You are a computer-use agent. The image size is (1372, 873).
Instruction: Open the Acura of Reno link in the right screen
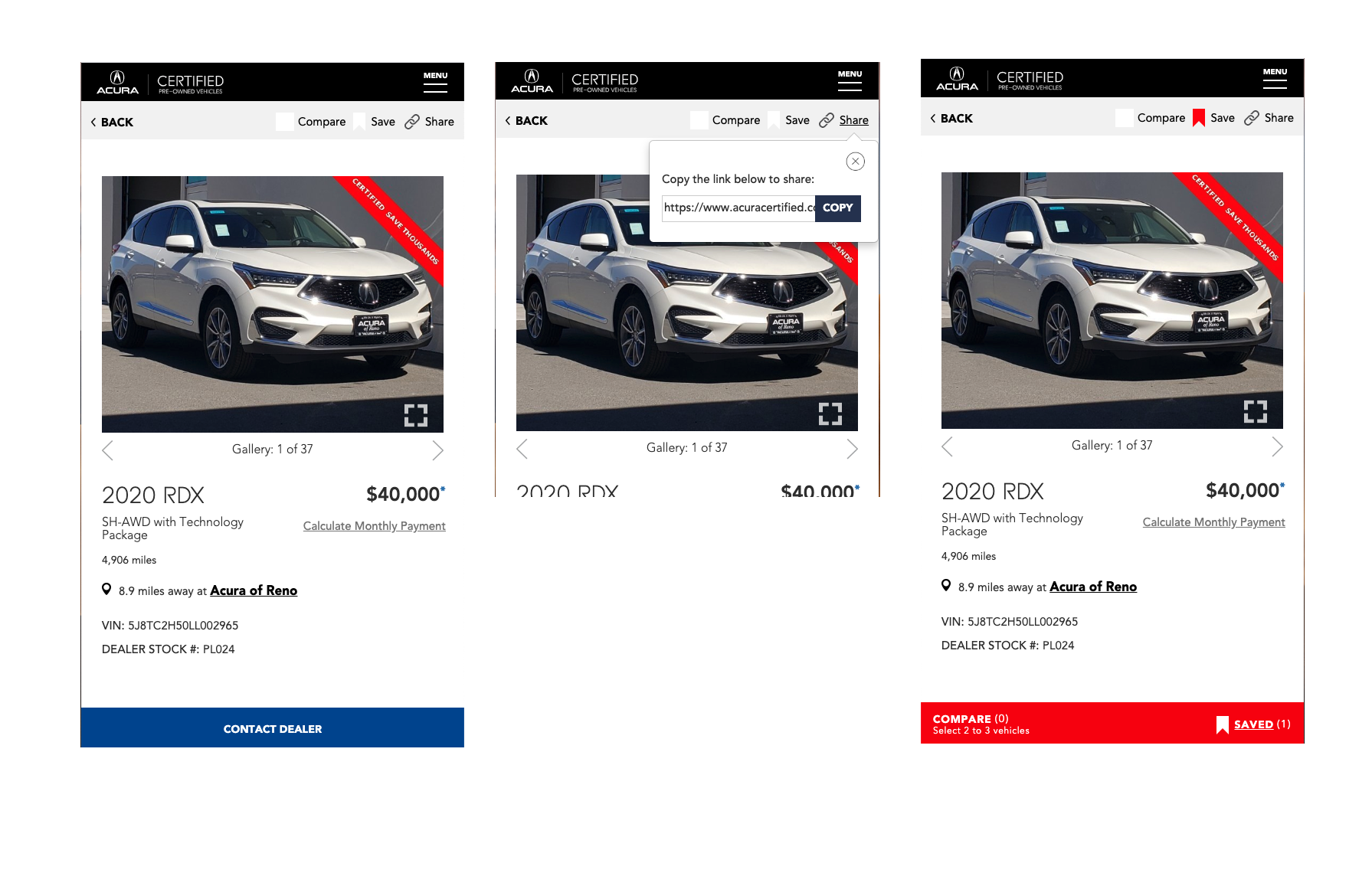point(1093,587)
